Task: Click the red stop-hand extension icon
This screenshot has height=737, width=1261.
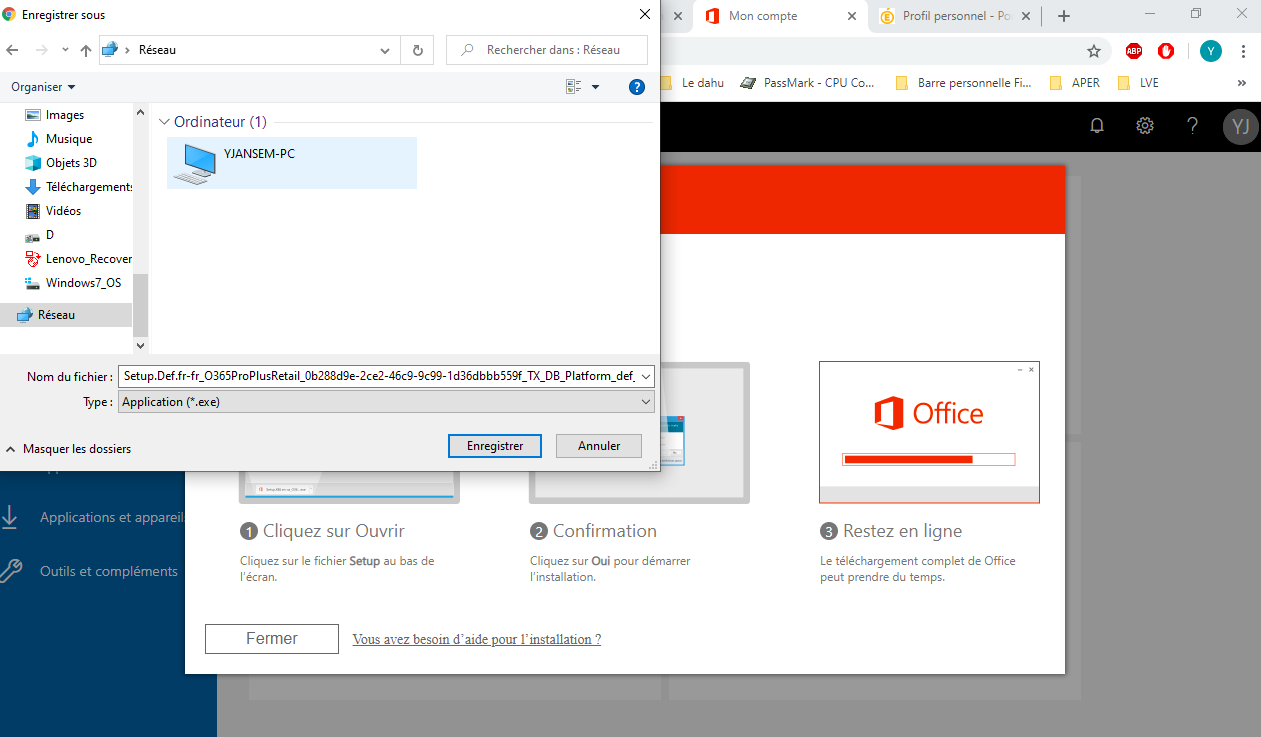Action: click(x=1166, y=51)
